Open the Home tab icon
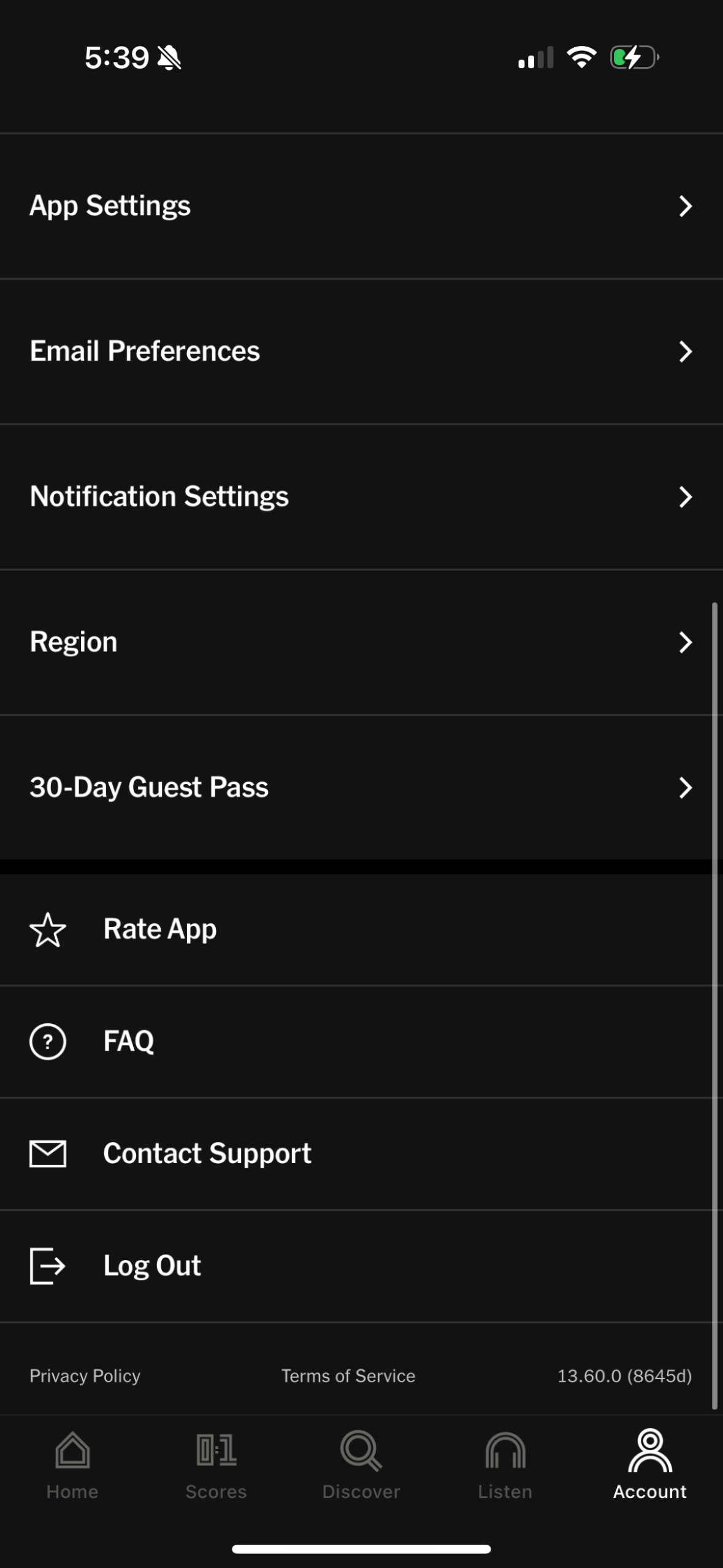The image size is (723, 1568). [72, 1451]
